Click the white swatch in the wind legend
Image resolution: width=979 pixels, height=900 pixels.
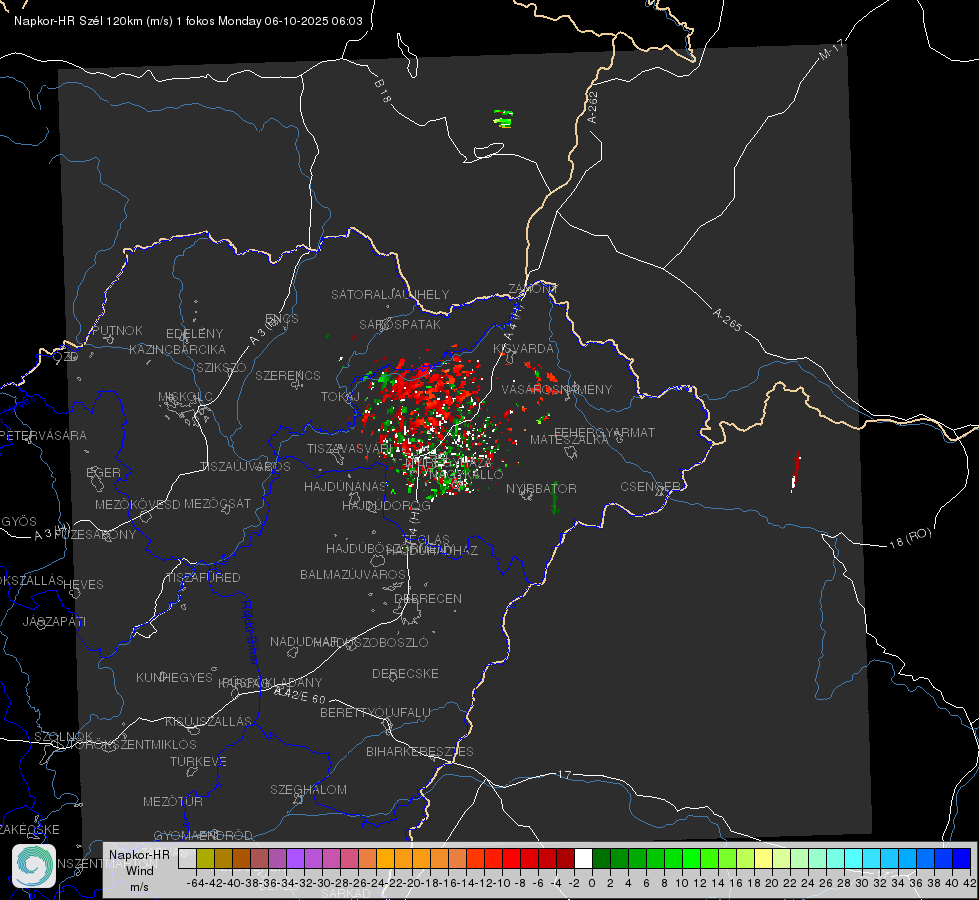click(x=583, y=859)
